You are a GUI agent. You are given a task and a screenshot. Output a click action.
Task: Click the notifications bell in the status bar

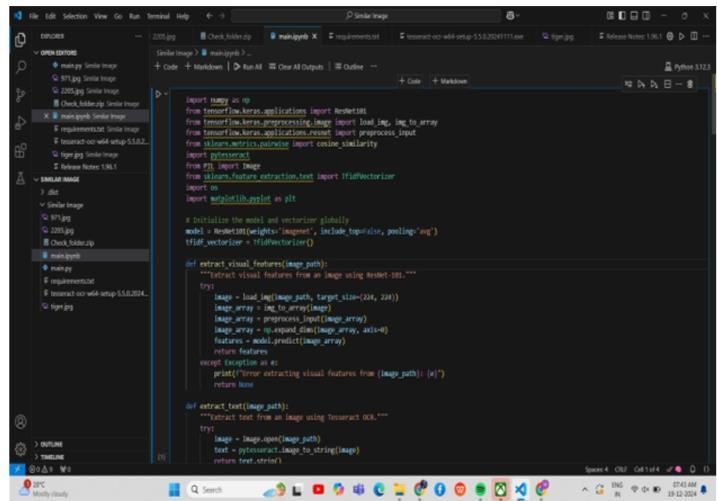[693, 469]
